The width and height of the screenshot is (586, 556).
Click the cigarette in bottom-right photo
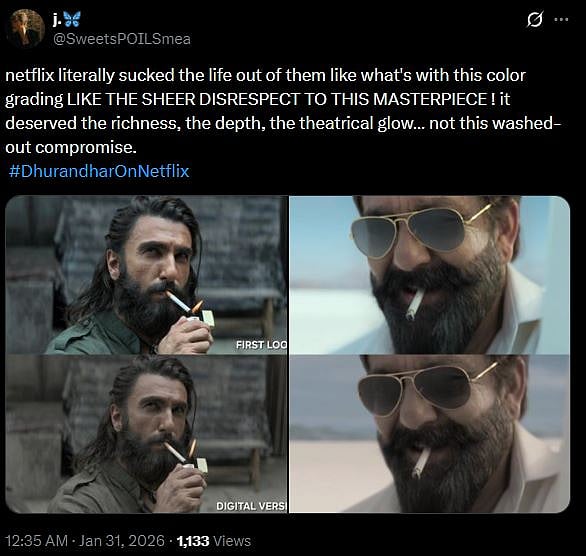[x=420, y=464]
